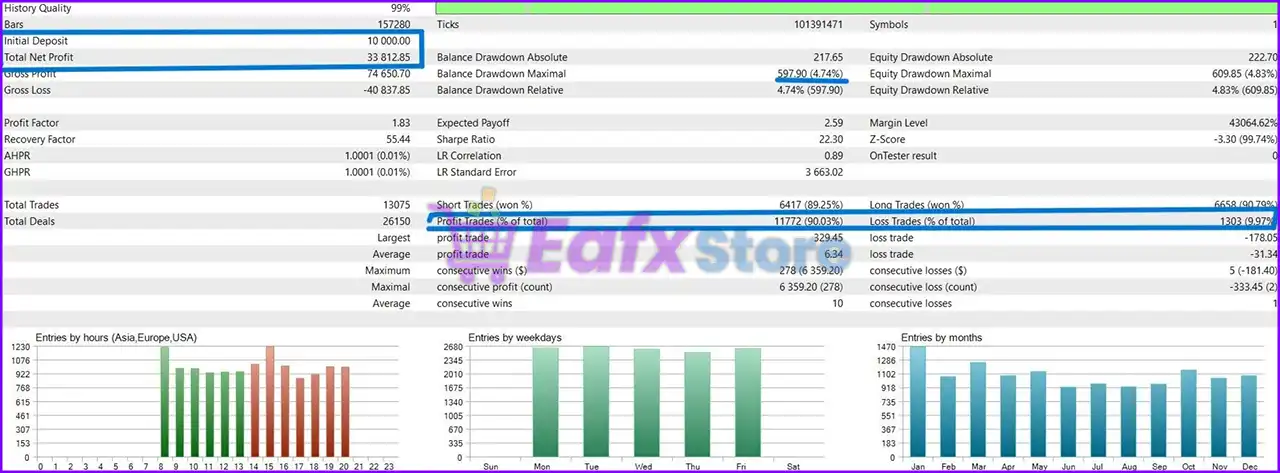
Task: Click the Friday bar in weekdays chart
Action: (x=748, y=402)
